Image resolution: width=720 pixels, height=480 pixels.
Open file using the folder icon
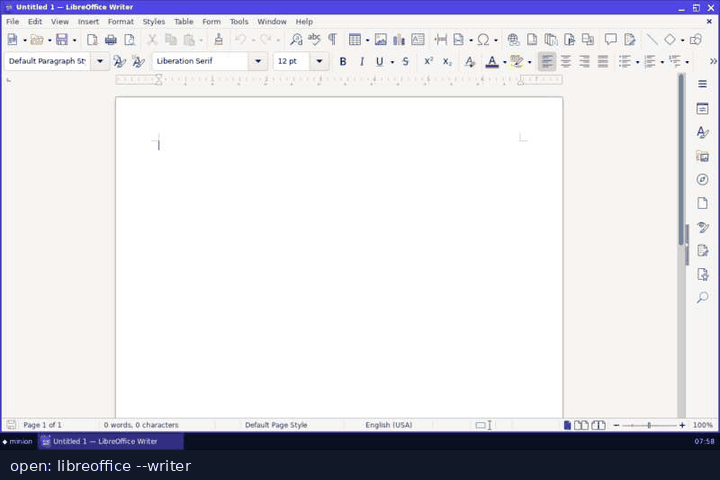point(37,40)
